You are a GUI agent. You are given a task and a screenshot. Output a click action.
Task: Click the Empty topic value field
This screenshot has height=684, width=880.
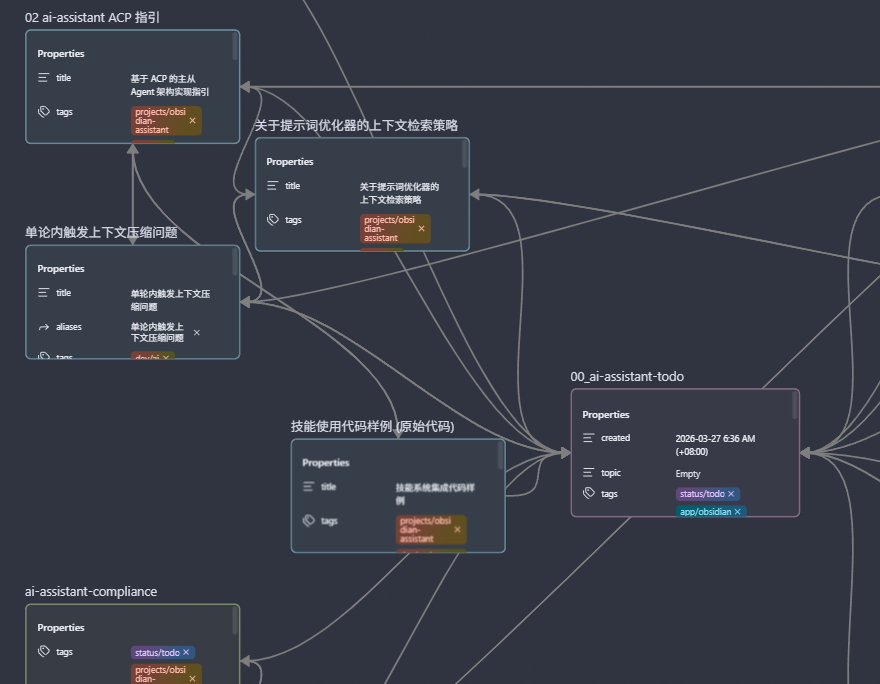point(688,474)
